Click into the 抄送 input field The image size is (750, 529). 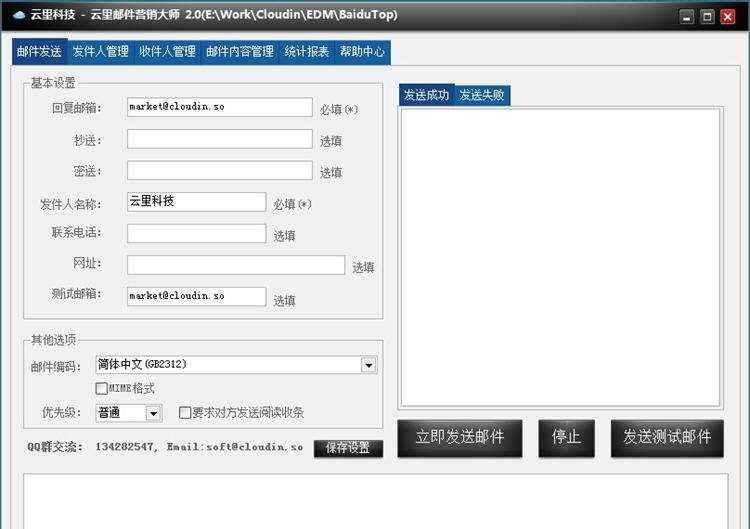[220, 139]
